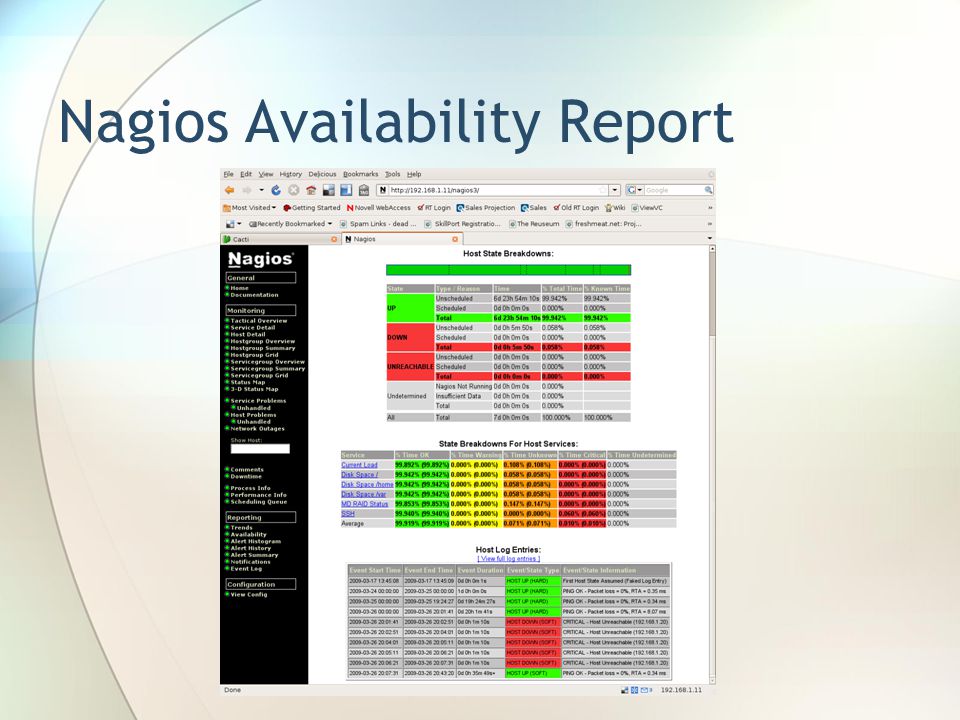This screenshot has width=960, height=720.
Task: Switch to the Cacti tab
Action: tap(279, 239)
